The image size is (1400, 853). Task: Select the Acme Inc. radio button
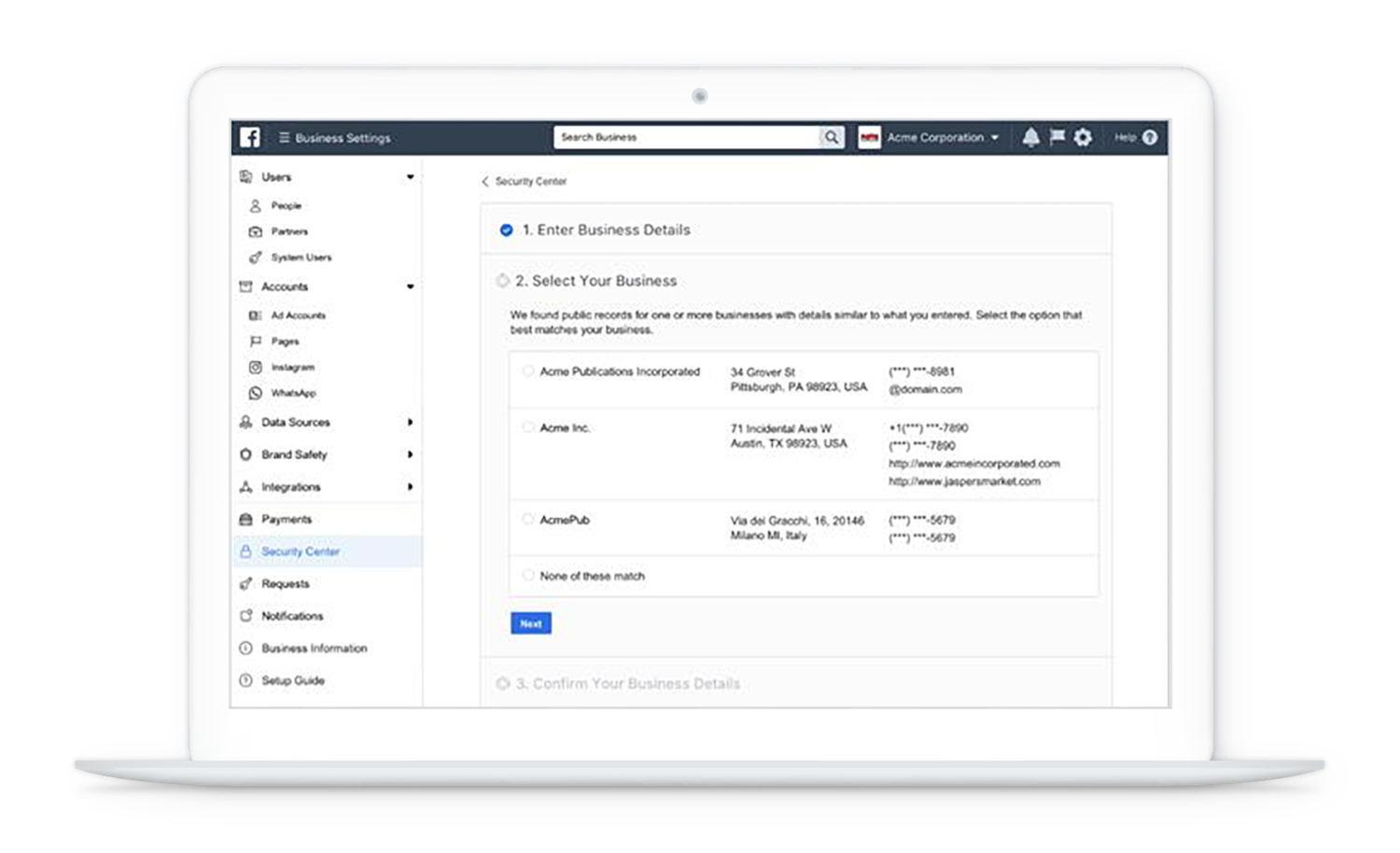click(528, 426)
